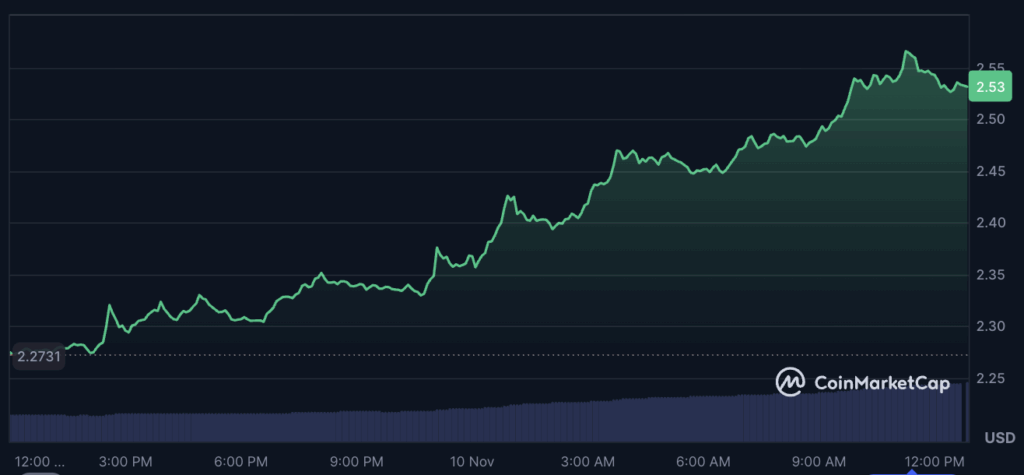Click the 9:00 PM time axis label

point(357,461)
